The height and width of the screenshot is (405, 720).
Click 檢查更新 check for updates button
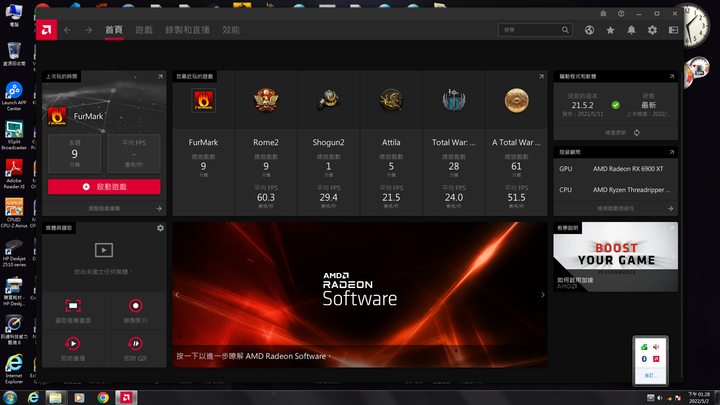pyautogui.click(x=622, y=133)
